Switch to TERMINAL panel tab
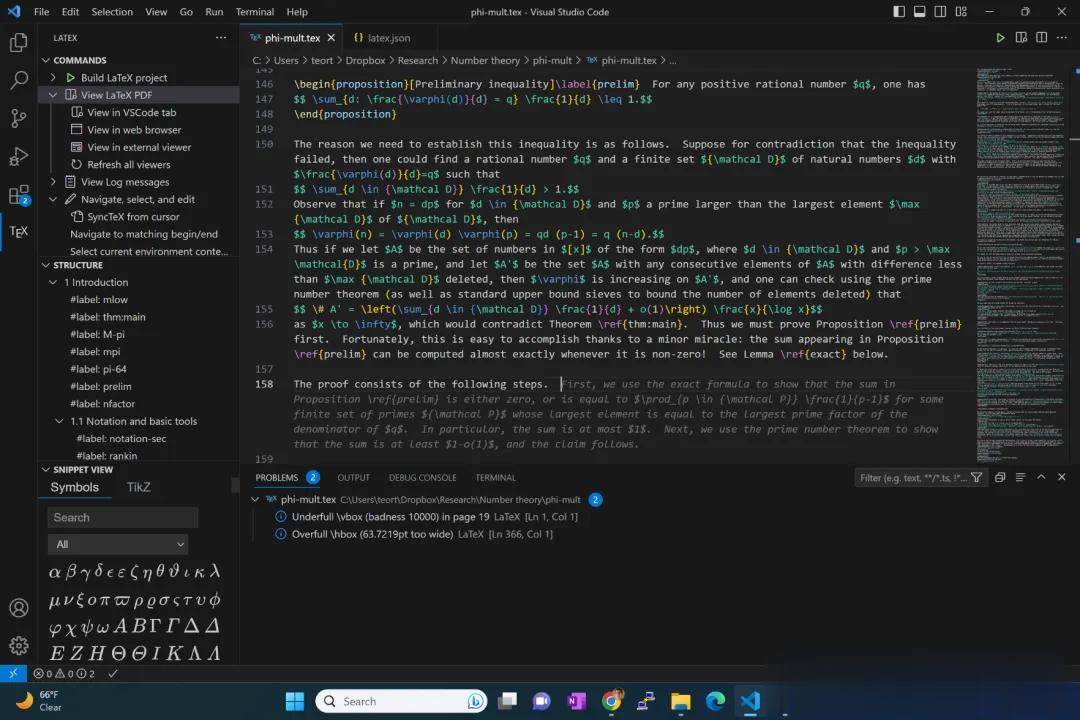Image resolution: width=1080 pixels, height=720 pixels. tap(495, 477)
